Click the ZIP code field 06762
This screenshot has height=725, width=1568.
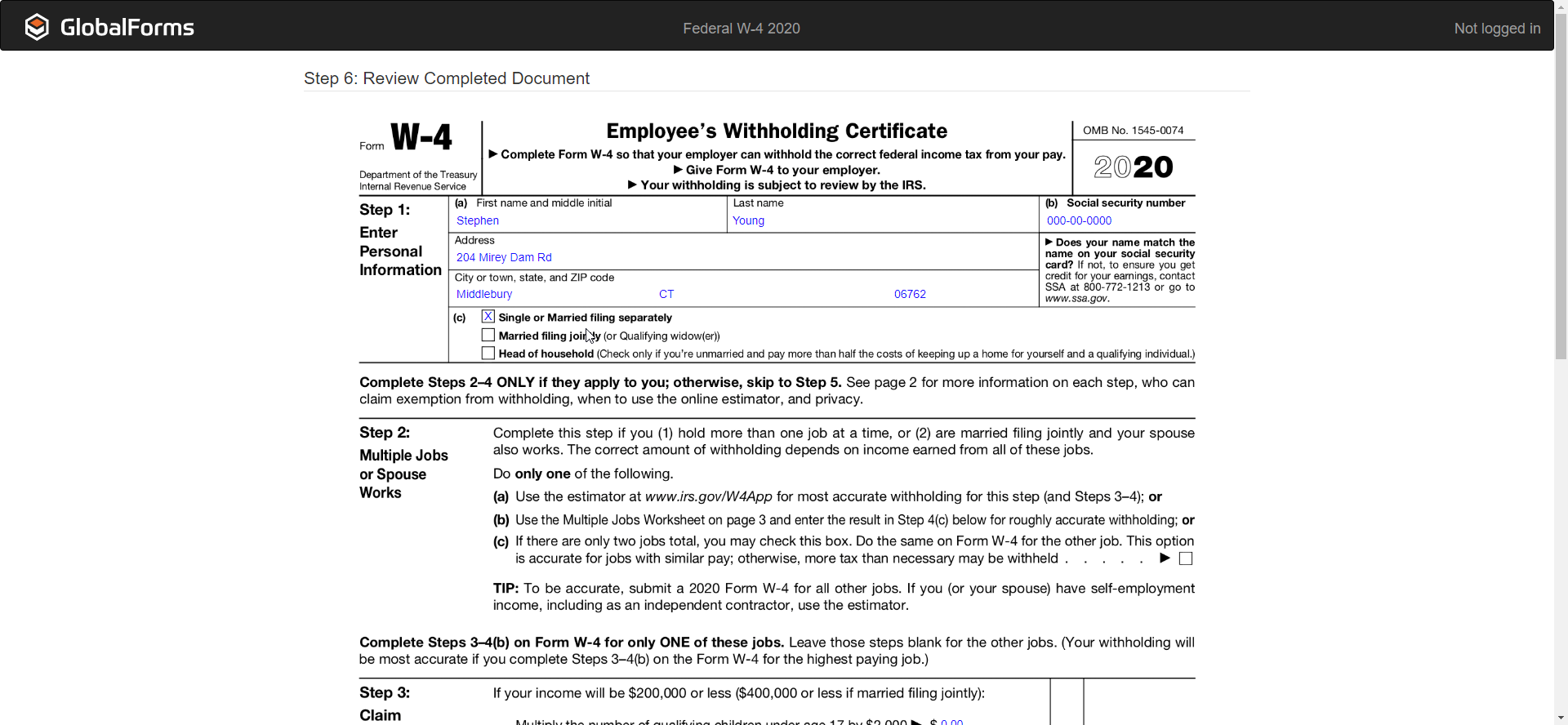(x=910, y=294)
